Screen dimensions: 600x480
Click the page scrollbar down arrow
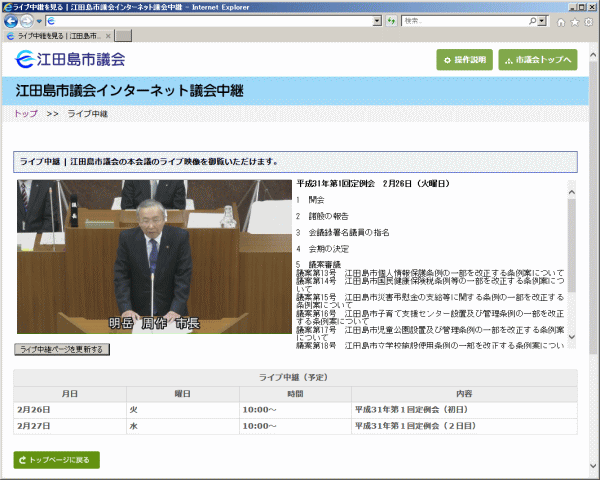[x=593, y=466]
